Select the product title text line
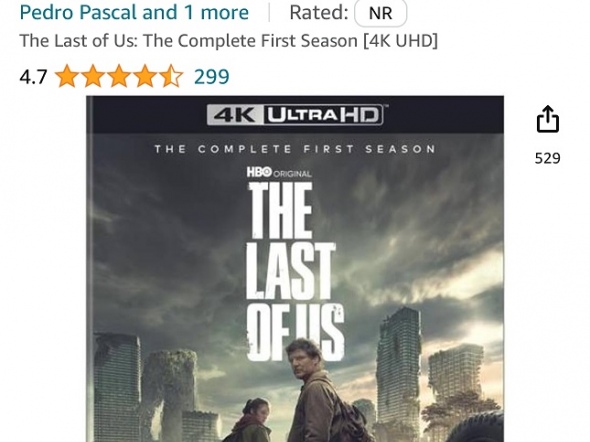590x442 pixels. pos(229,41)
